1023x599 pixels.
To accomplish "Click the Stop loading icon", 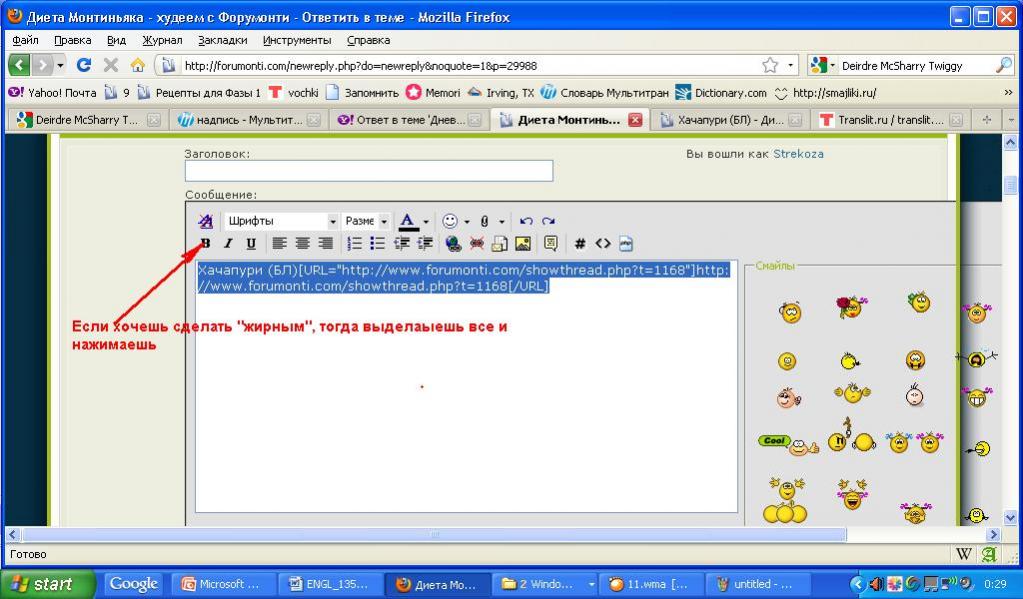I will 111,65.
